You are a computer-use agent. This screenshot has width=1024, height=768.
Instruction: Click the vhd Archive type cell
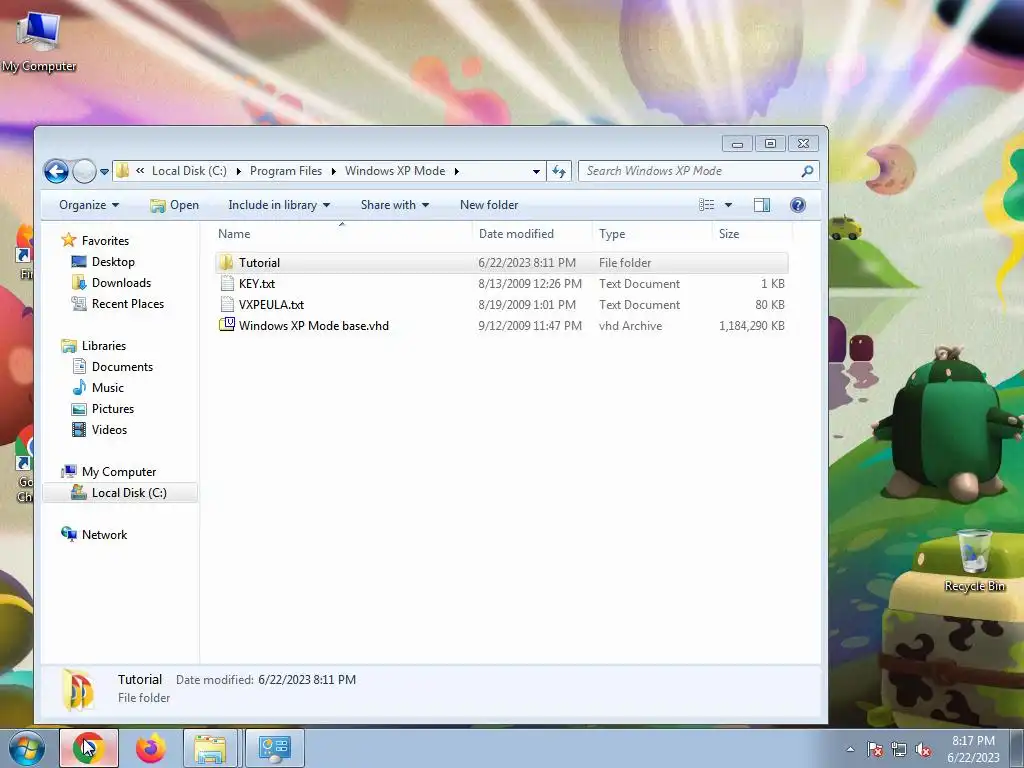(x=630, y=325)
